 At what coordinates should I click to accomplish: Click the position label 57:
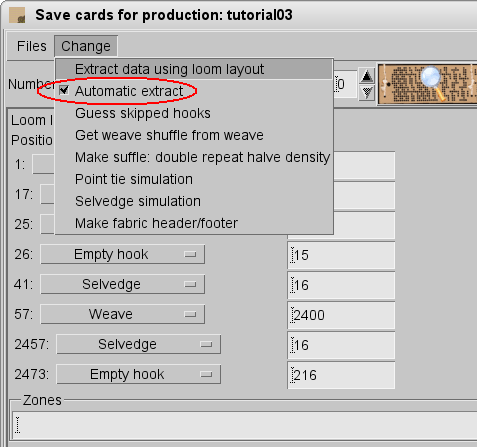[24, 314]
